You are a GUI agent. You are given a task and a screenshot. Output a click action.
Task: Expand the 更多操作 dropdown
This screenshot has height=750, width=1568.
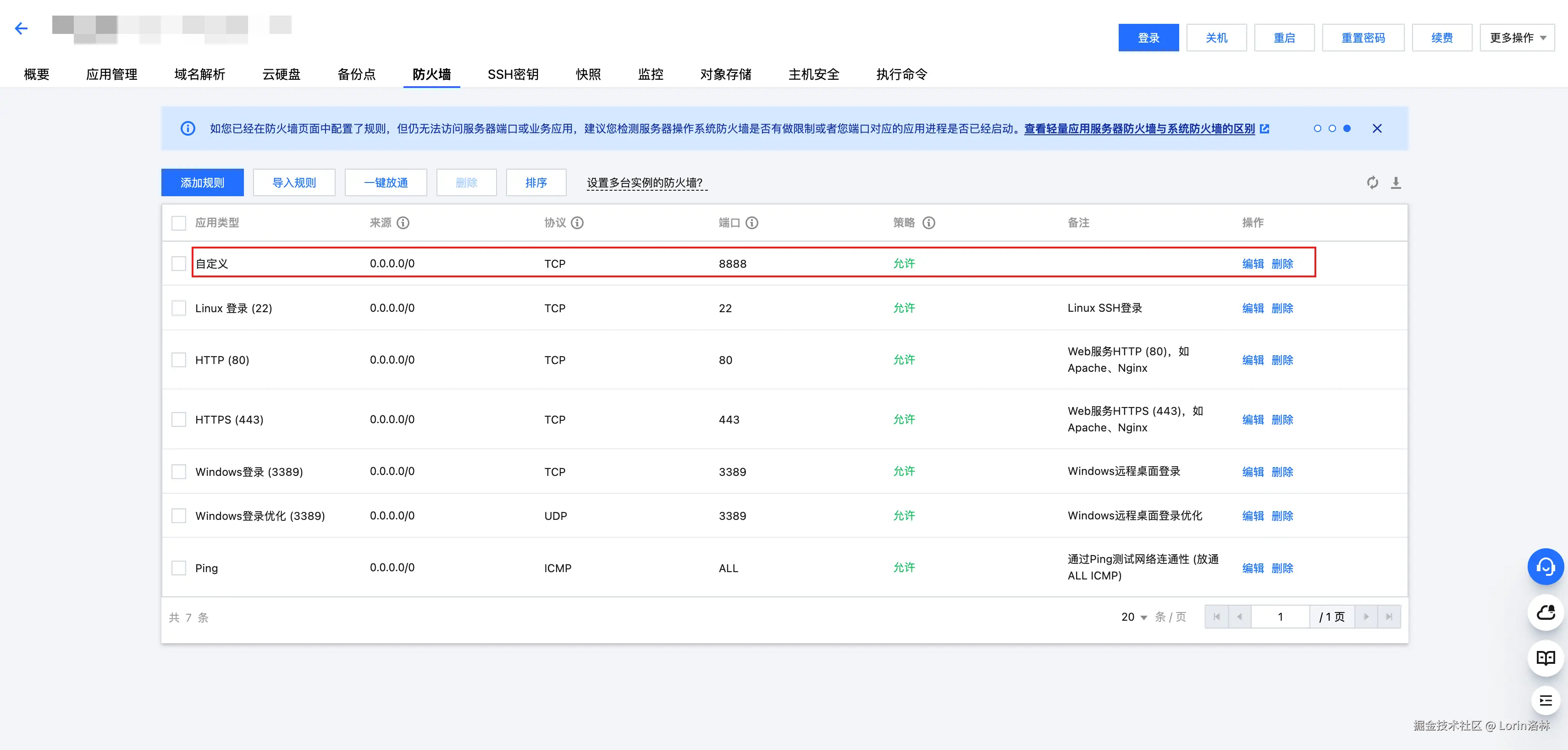[1517, 38]
